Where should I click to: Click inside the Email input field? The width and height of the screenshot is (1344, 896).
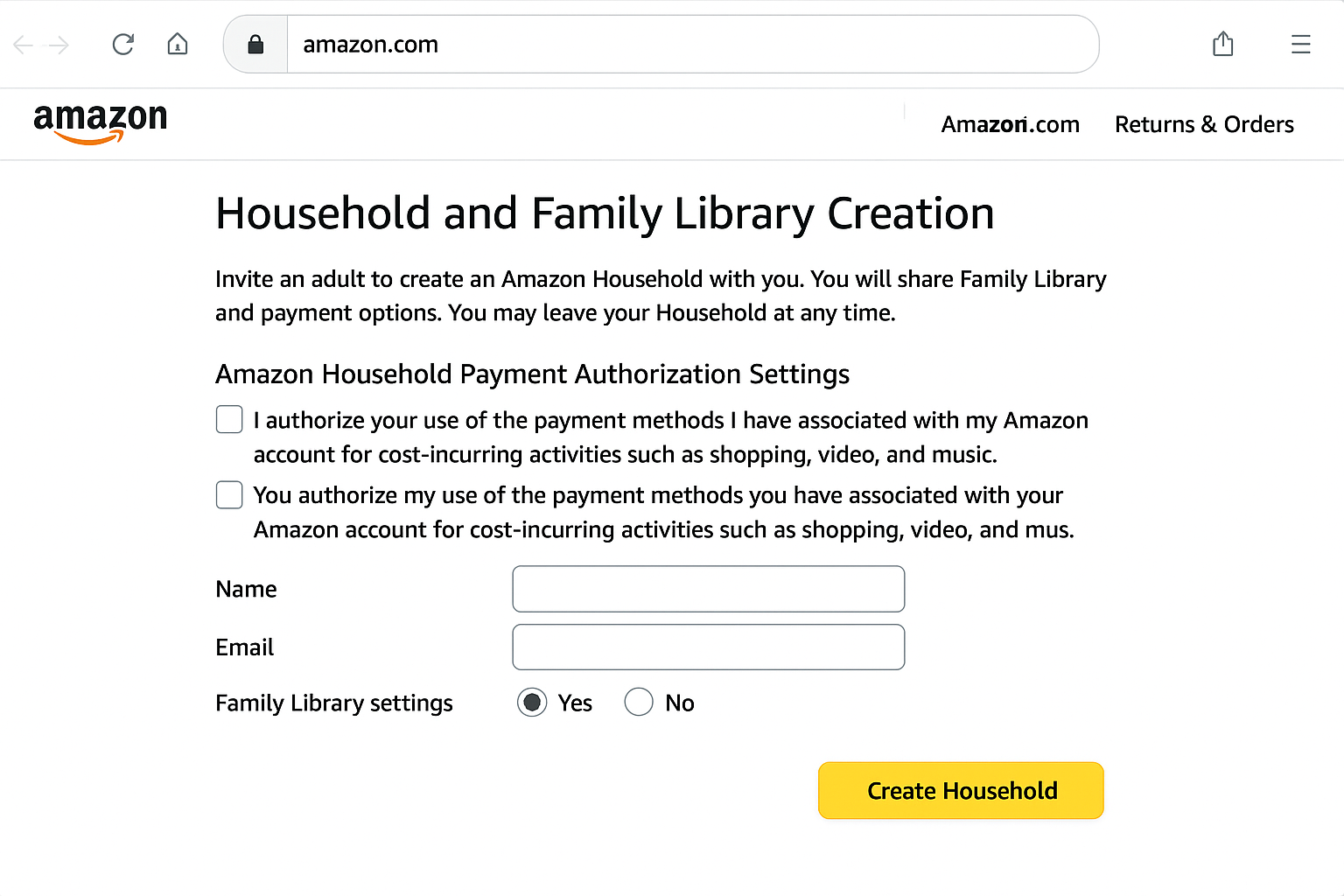(x=708, y=647)
